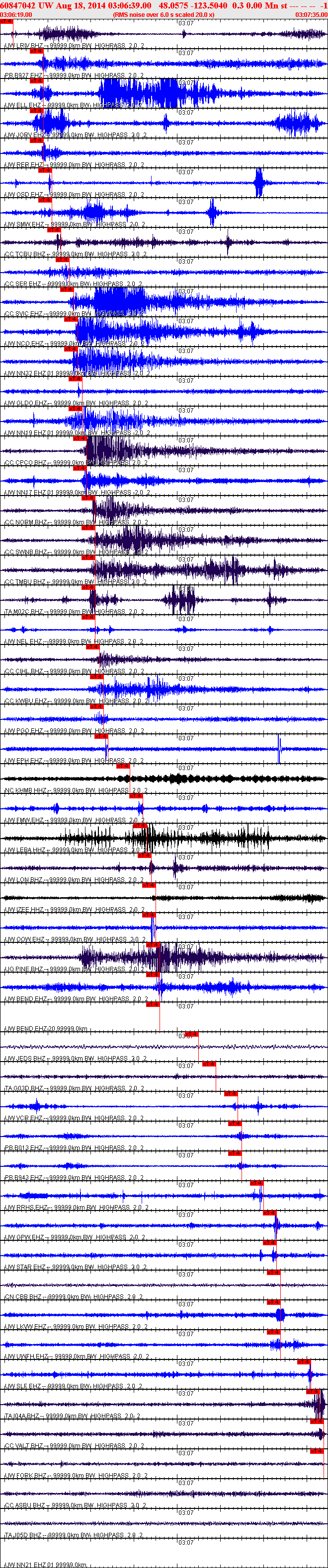
Task: Select the UW ELL EHZ station label
Action: (73, 105)
